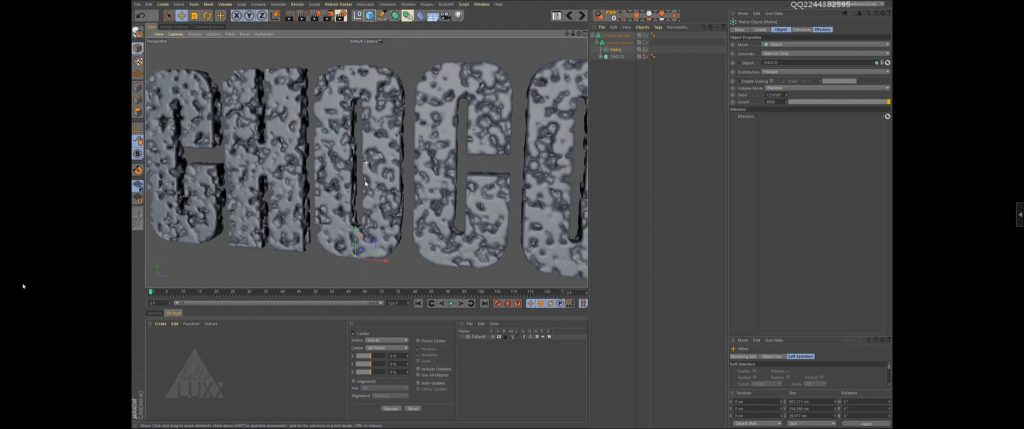Open the MoGraph menu
The image size is (1024, 429).
[365, 4]
